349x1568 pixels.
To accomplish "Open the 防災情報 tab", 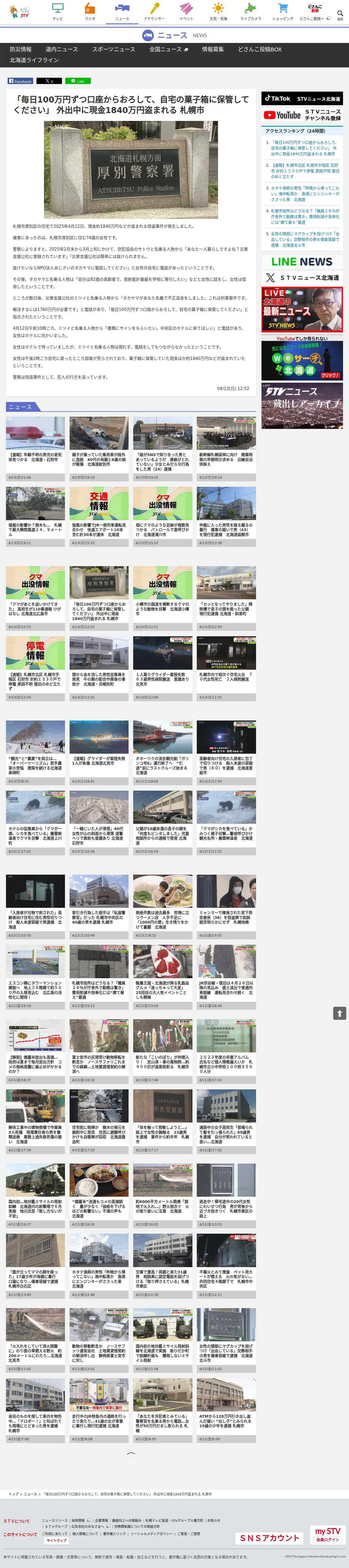I will point(21,49).
